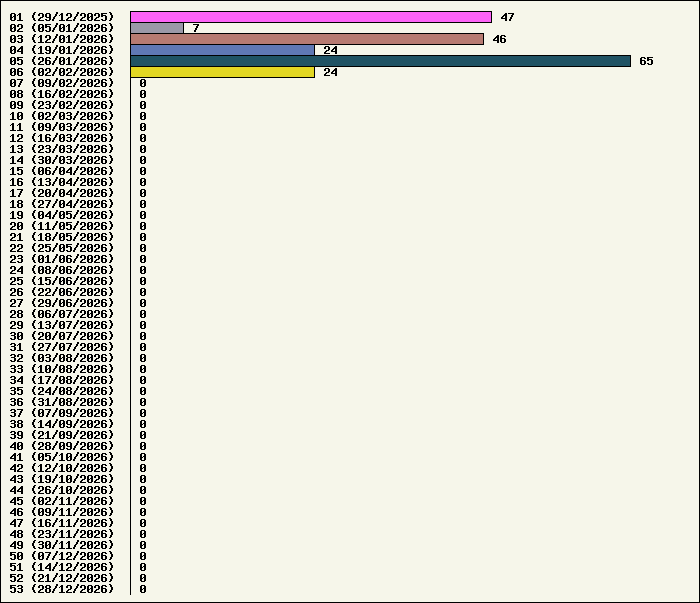
Task: Click the row label 07 (09/02/2026)
Action: [x=62, y=83]
